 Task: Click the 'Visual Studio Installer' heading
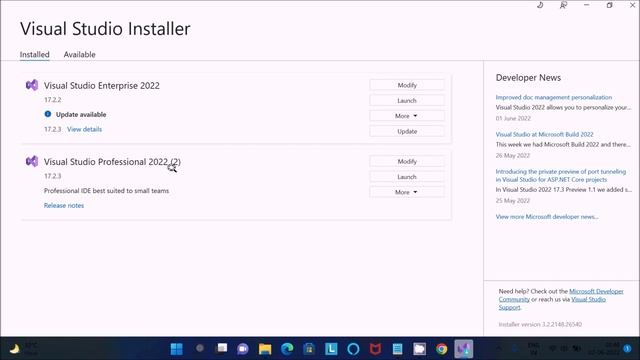[x=105, y=29]
